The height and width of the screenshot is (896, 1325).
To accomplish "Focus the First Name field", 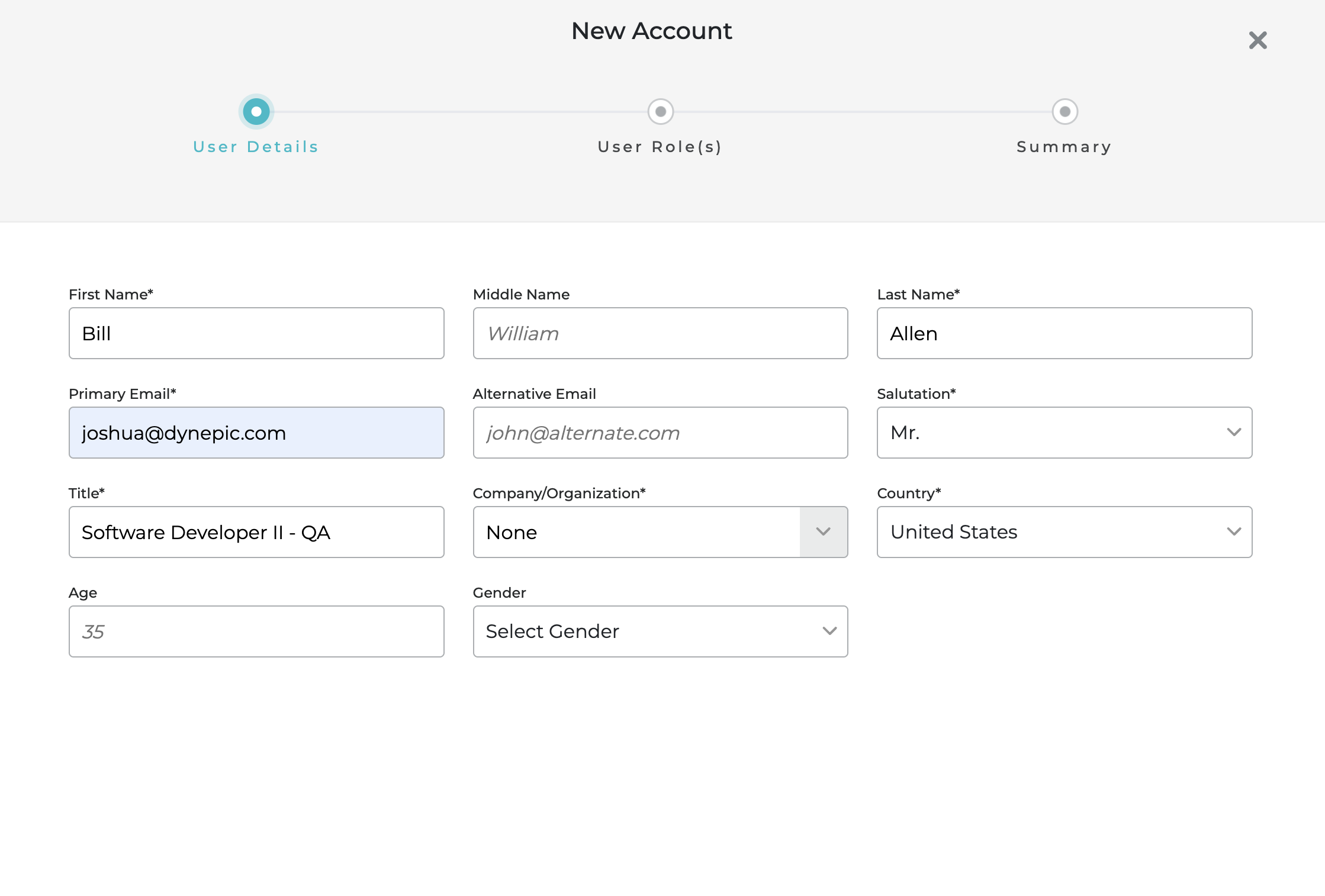I will click(256, 333).
